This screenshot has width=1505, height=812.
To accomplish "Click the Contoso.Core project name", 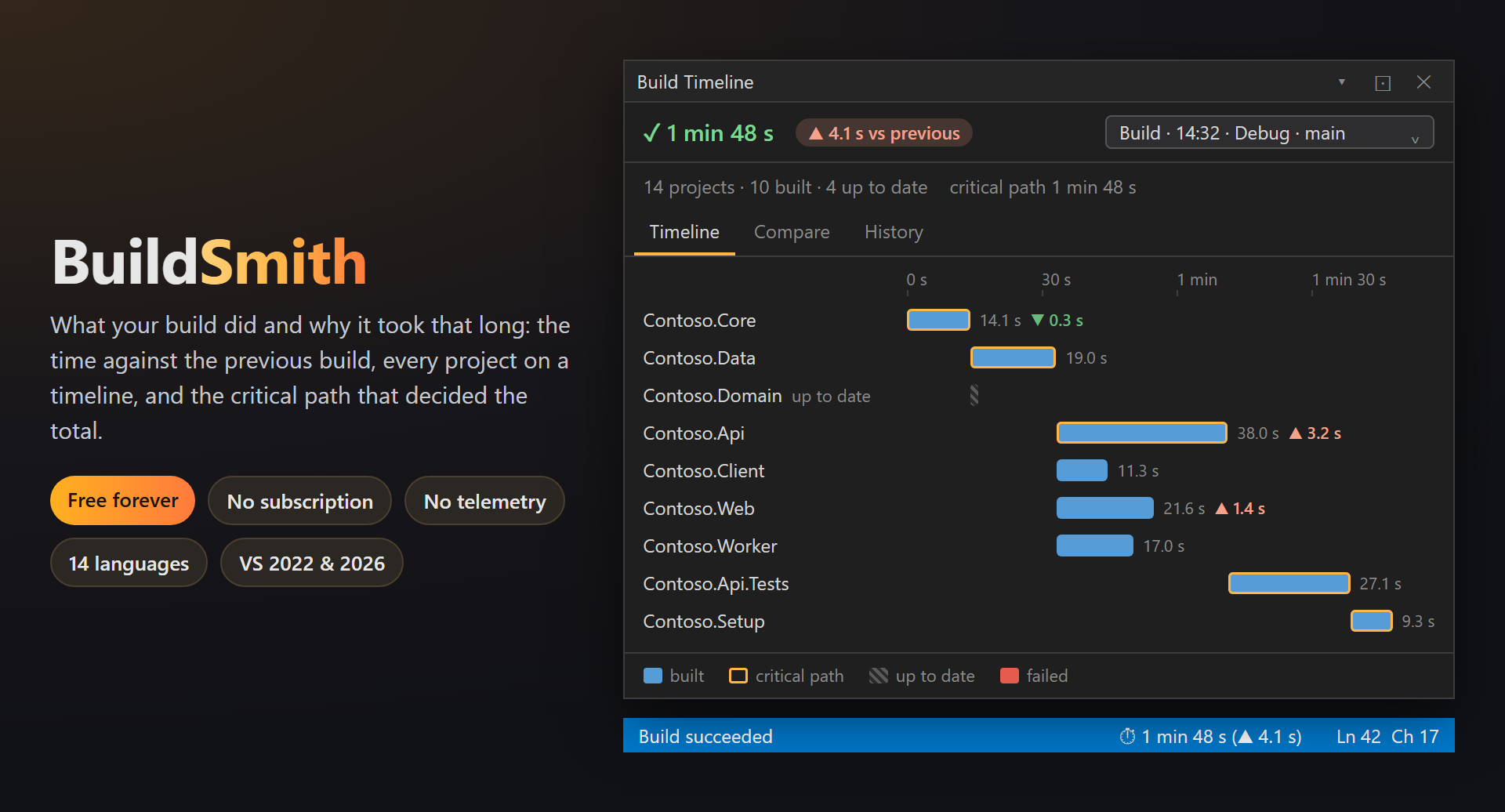I will [x=699, y=321].
